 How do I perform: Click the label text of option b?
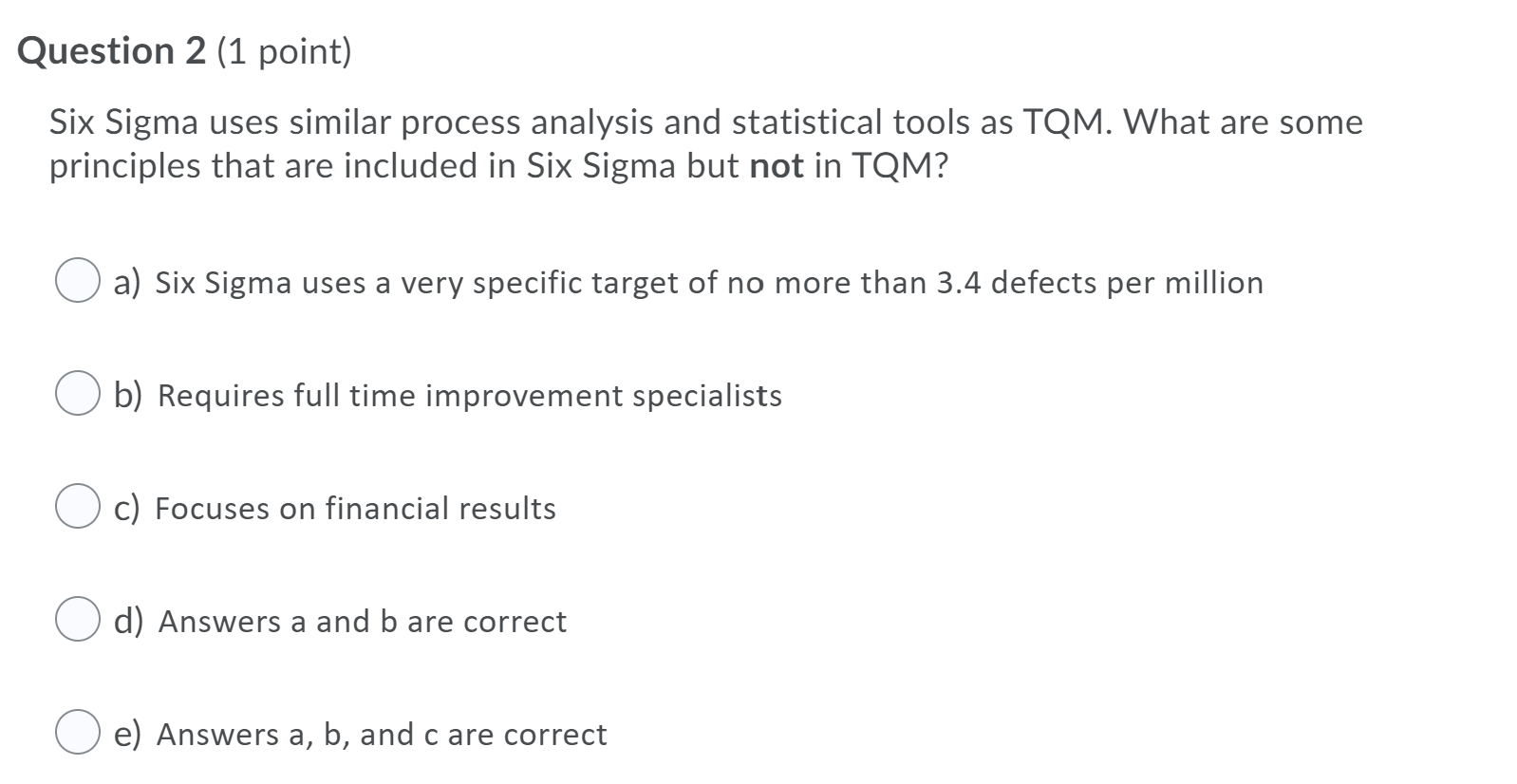446,396
